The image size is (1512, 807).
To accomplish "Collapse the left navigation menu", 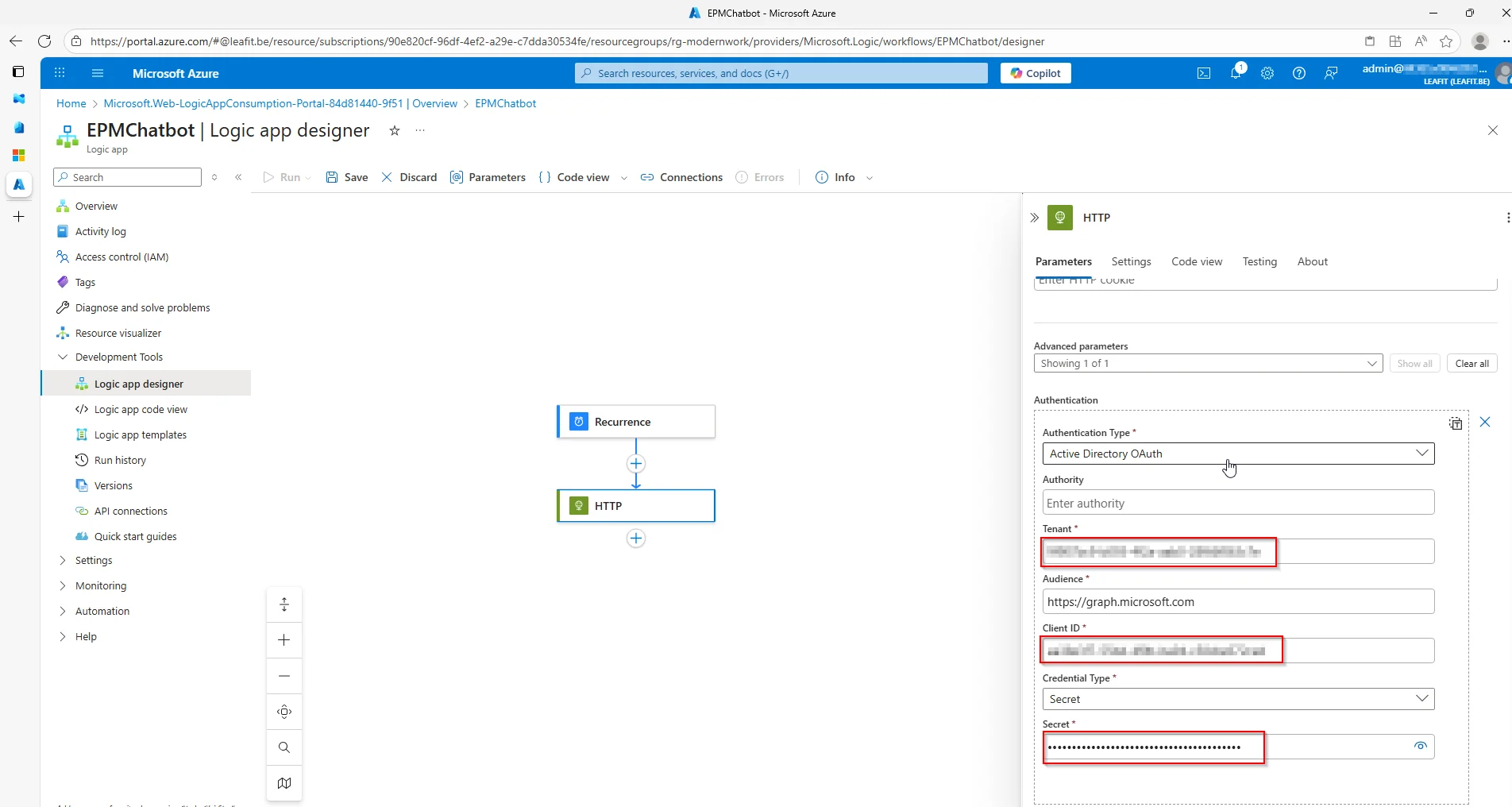I will (x=238, y=177).
